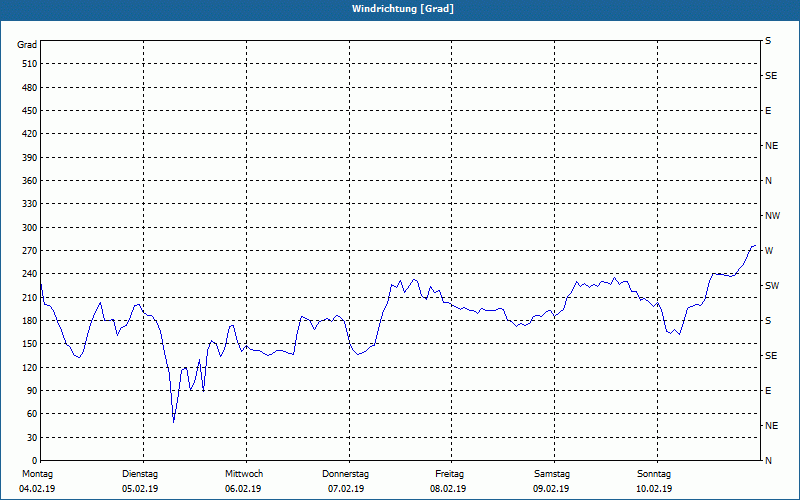Screen dimensions: 800x500
Task: Select the 270 degree axis label
Action: click(x=30, y=251)
